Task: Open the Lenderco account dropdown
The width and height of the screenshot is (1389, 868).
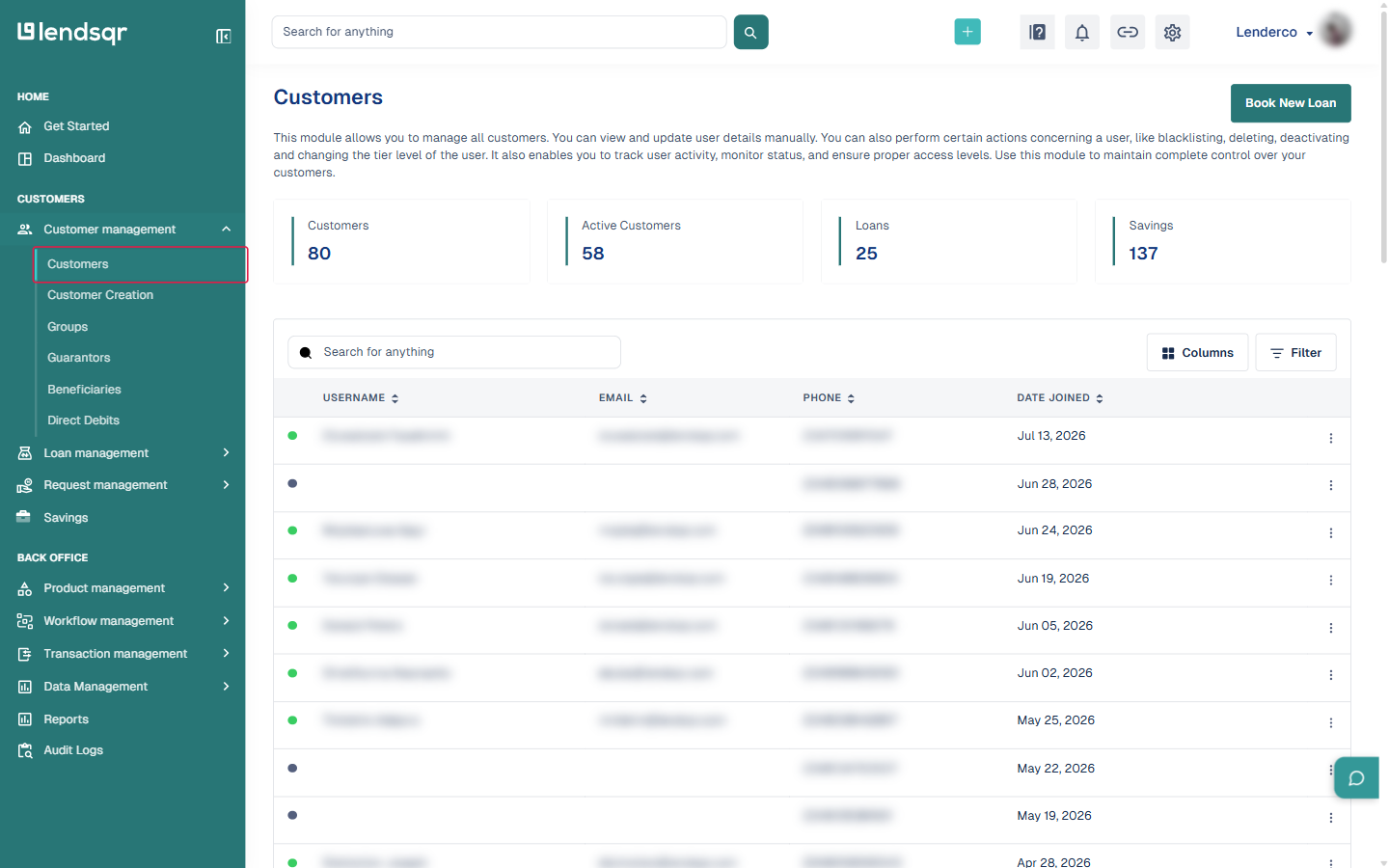Action: (1274, 32)
